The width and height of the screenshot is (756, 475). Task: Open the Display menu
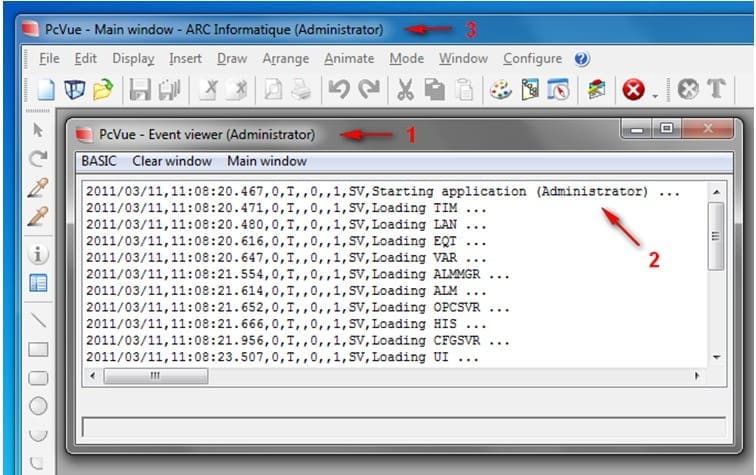(x=133, y=58)
